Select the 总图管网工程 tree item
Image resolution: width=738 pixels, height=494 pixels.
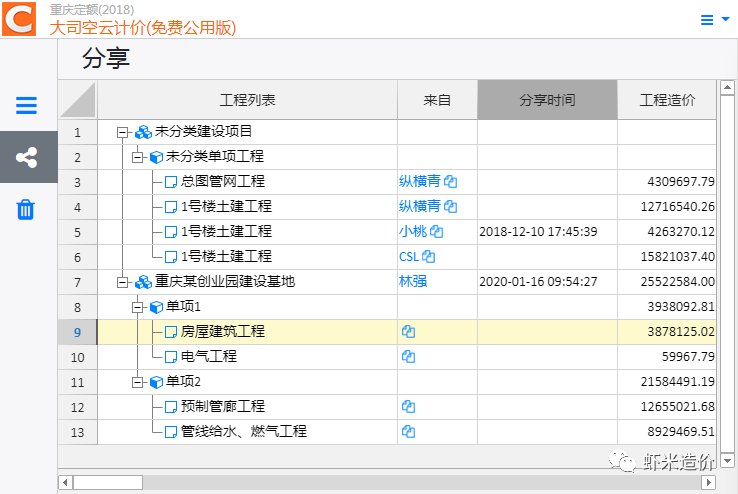(223, 181)
